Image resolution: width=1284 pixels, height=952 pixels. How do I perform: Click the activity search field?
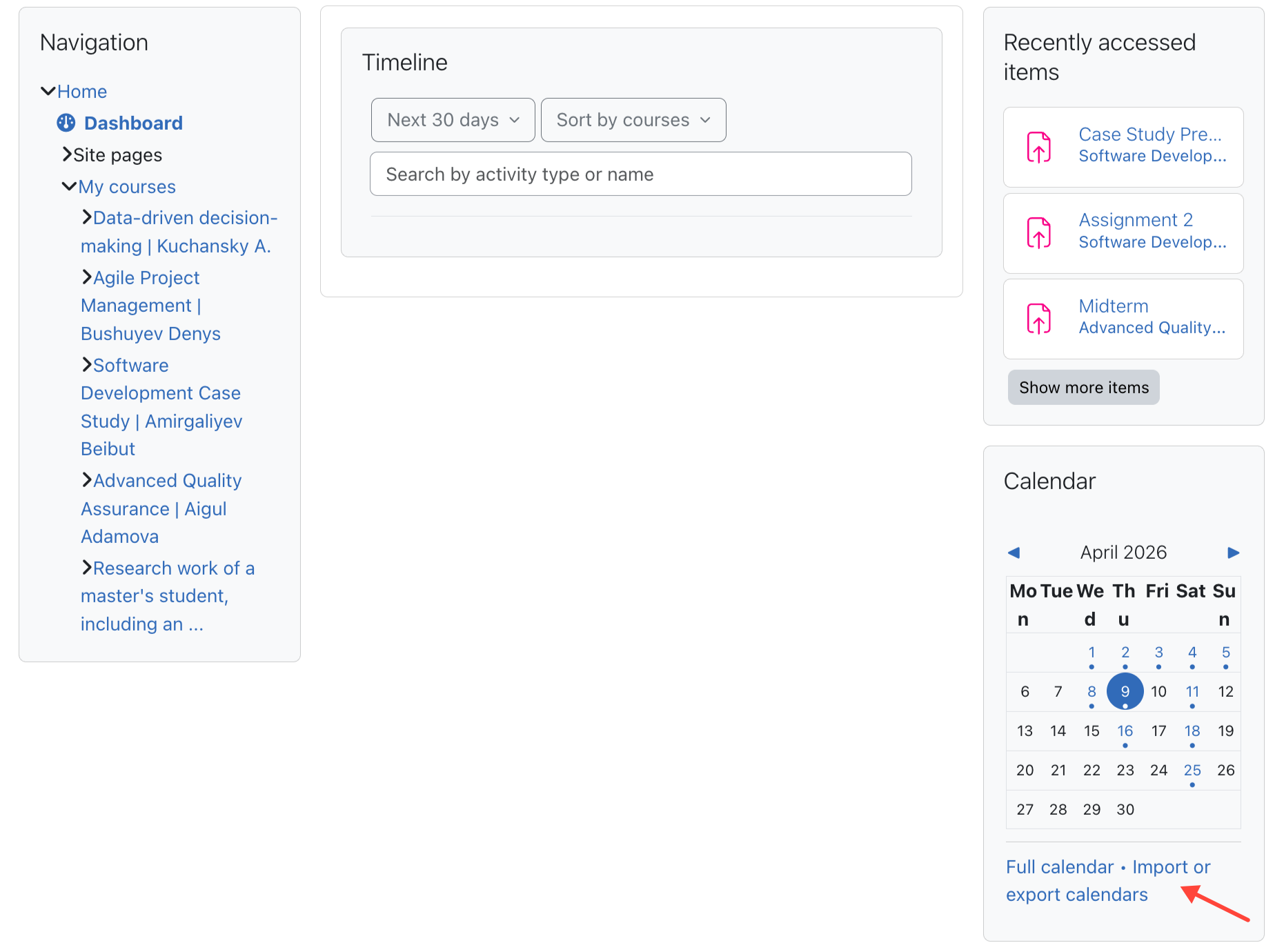click(x=640, y=174)
